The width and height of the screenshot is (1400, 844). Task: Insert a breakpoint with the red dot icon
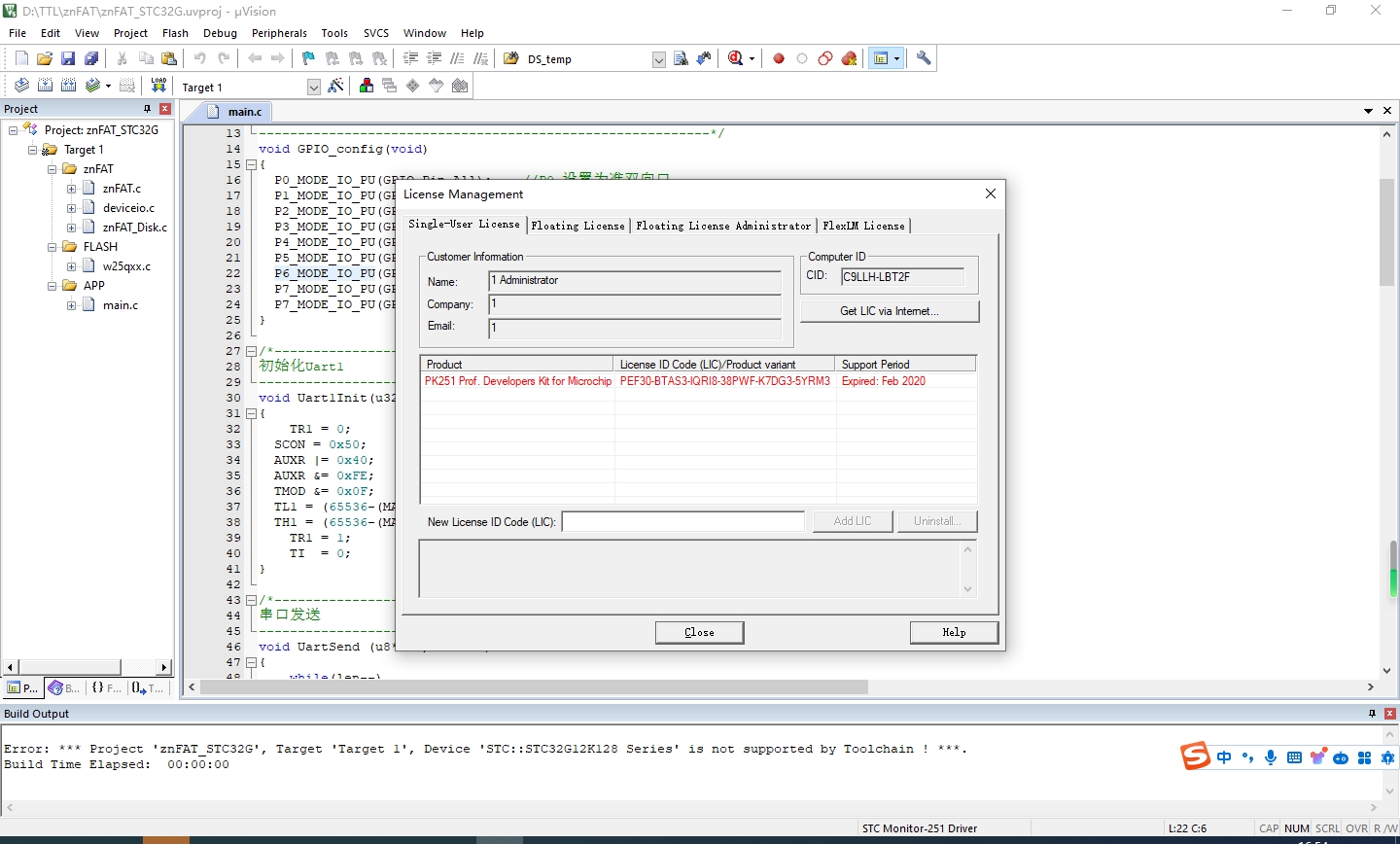(x=779, y=58)
